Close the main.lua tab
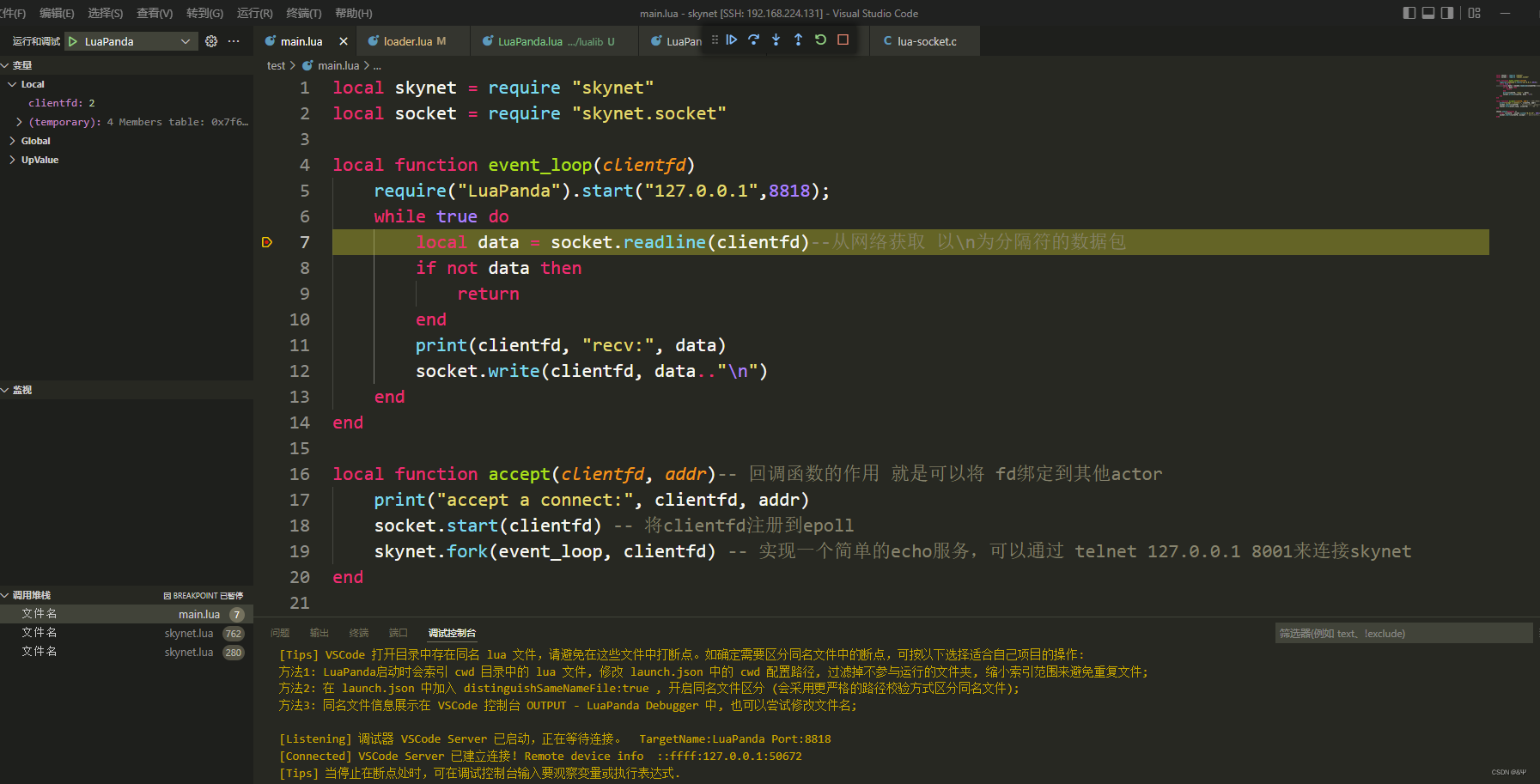 pos(344,41)
